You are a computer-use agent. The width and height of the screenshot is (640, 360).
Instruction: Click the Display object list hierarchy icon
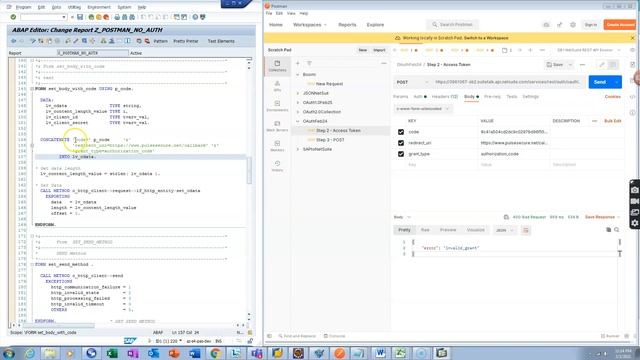point(103,41)
